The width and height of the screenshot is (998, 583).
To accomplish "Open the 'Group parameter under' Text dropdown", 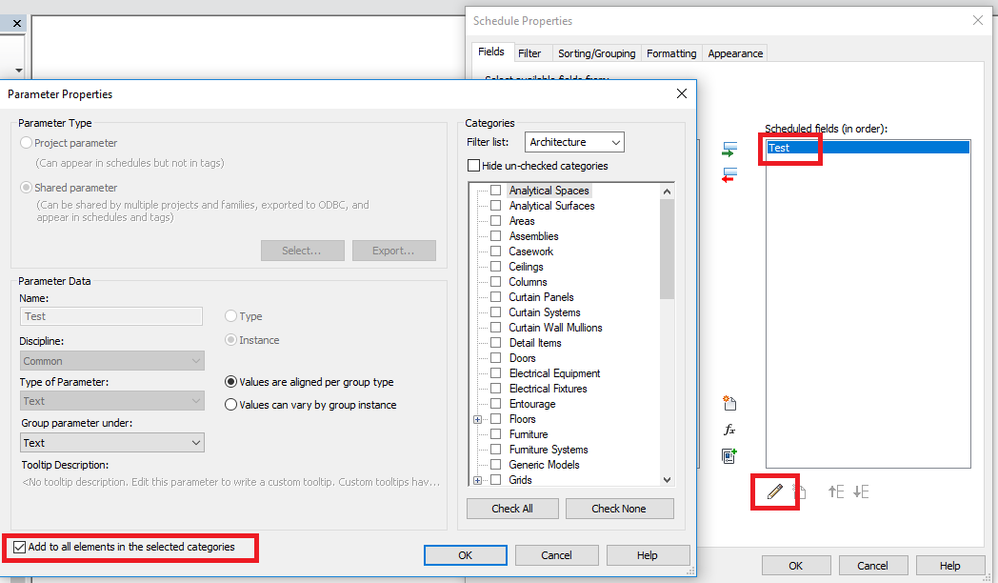I will tap(112, 442).
